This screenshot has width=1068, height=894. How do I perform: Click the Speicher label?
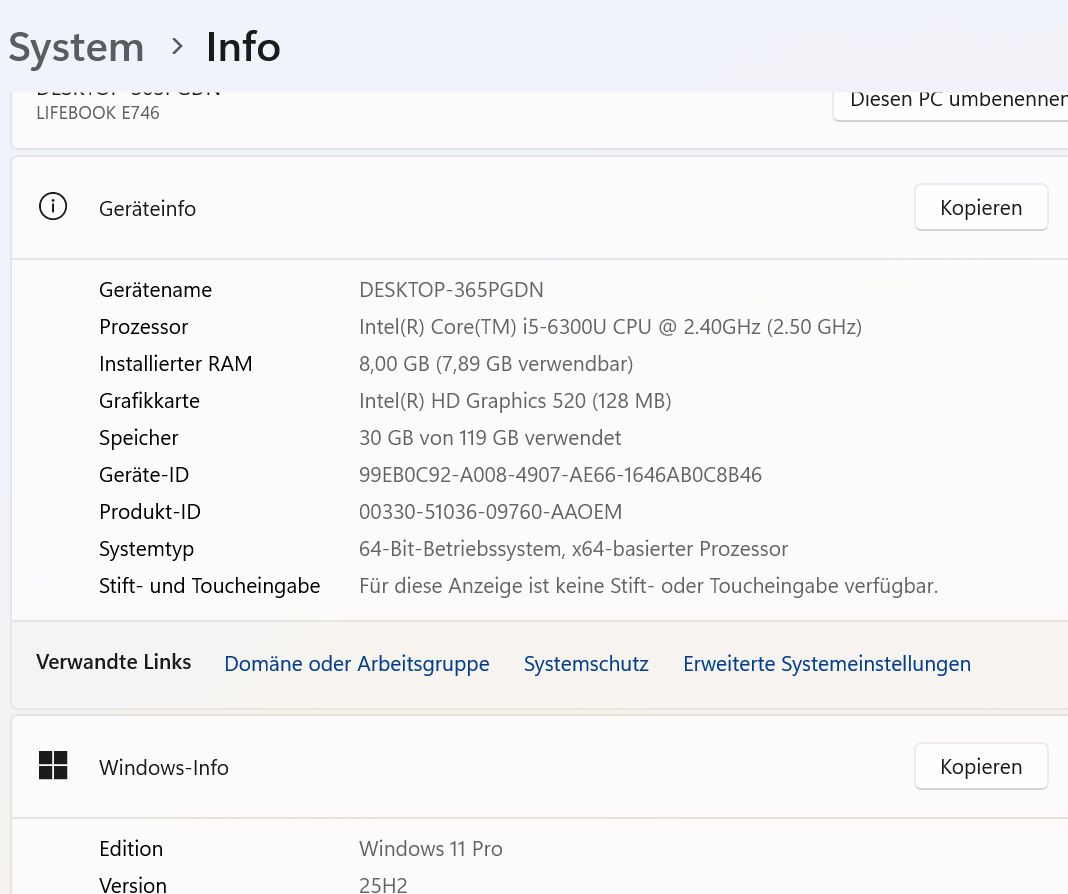(138, 438)
